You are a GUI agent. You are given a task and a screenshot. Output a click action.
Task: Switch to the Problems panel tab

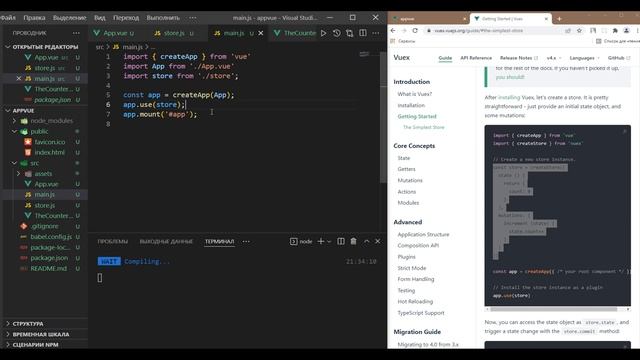[x=113, y=241]
